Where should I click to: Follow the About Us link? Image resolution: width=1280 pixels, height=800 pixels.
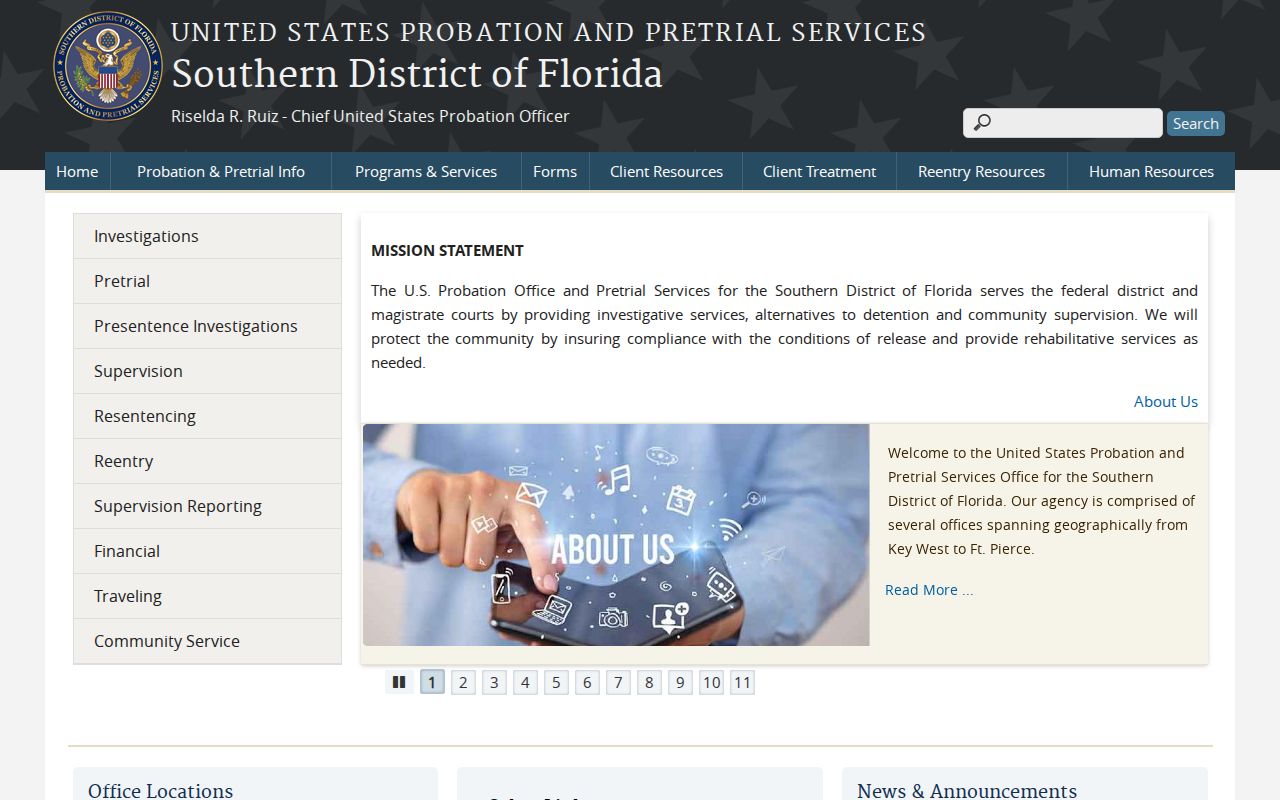point(1165,401)
